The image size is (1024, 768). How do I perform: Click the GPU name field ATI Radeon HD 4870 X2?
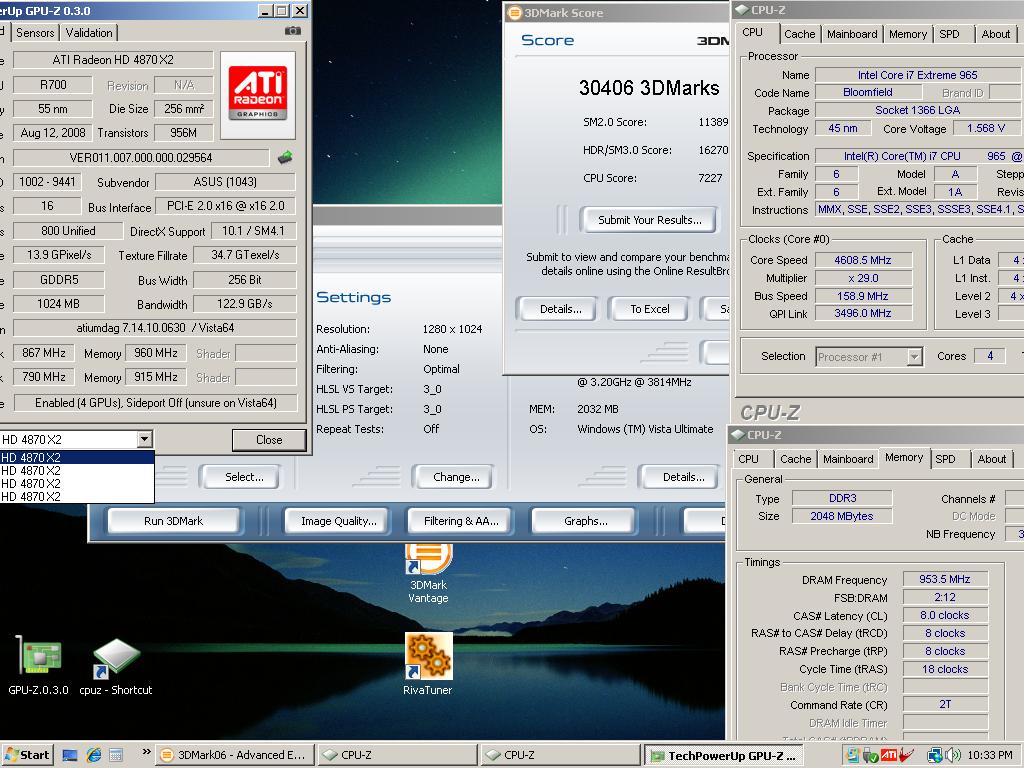coord(113,60)
